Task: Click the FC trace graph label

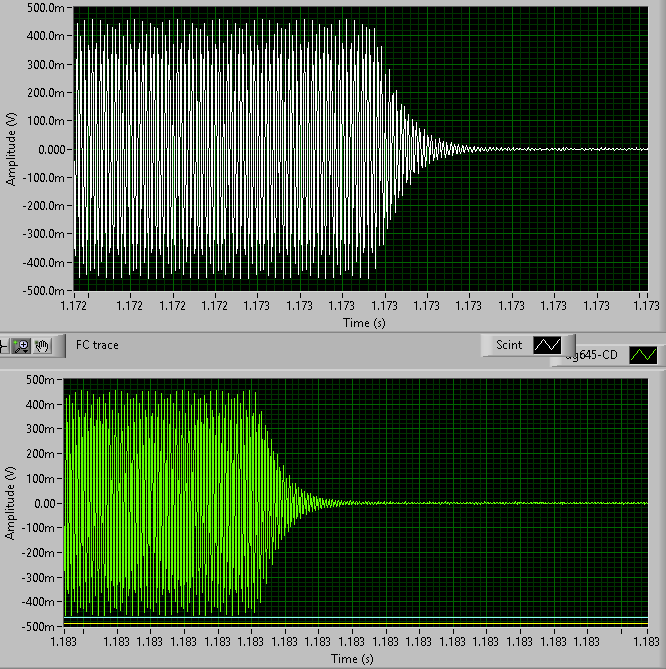Action: click(97, 345)
